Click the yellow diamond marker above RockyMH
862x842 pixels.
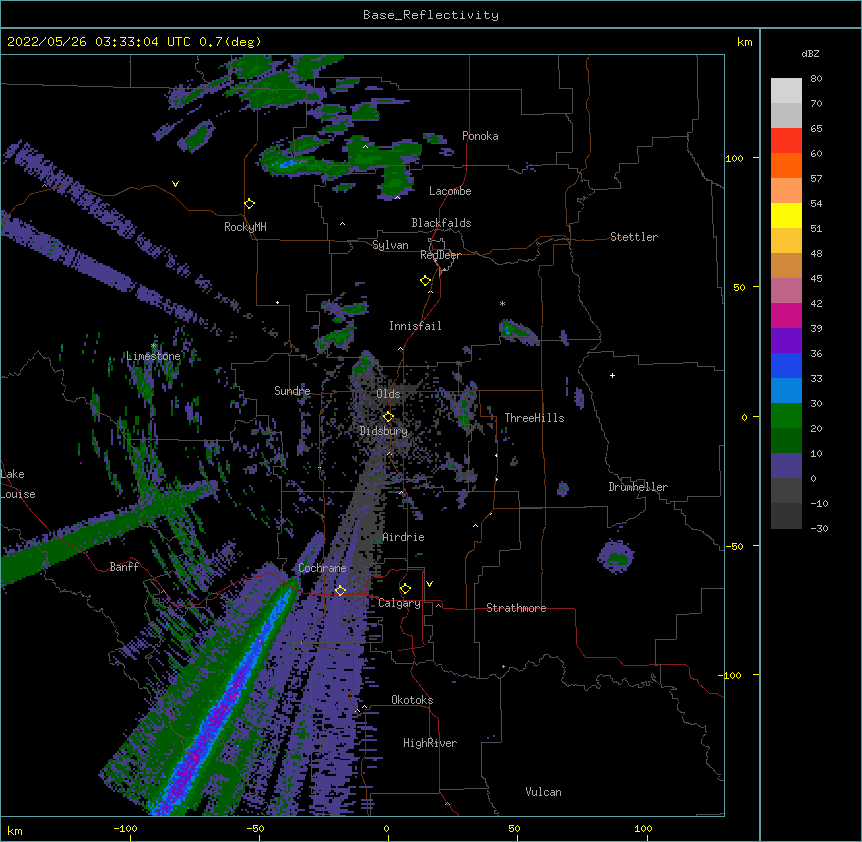coord(250,204)
